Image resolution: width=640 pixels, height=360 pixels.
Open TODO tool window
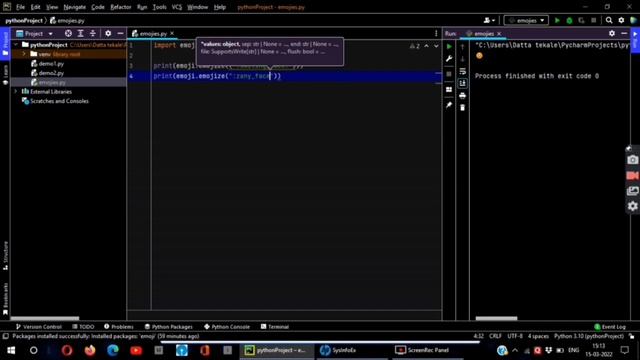click(x=83, y=327)
